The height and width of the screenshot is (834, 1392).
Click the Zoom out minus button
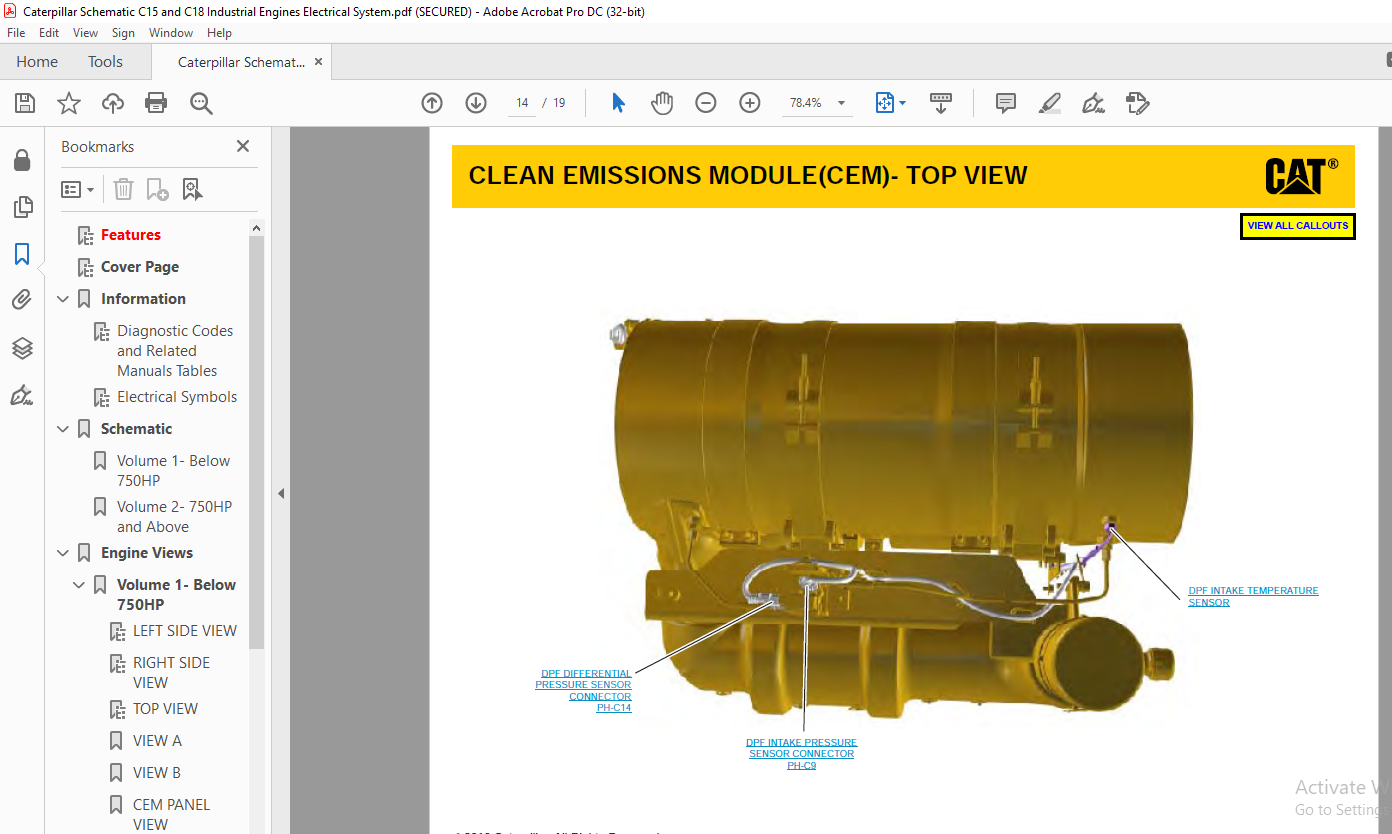[706, 103]
